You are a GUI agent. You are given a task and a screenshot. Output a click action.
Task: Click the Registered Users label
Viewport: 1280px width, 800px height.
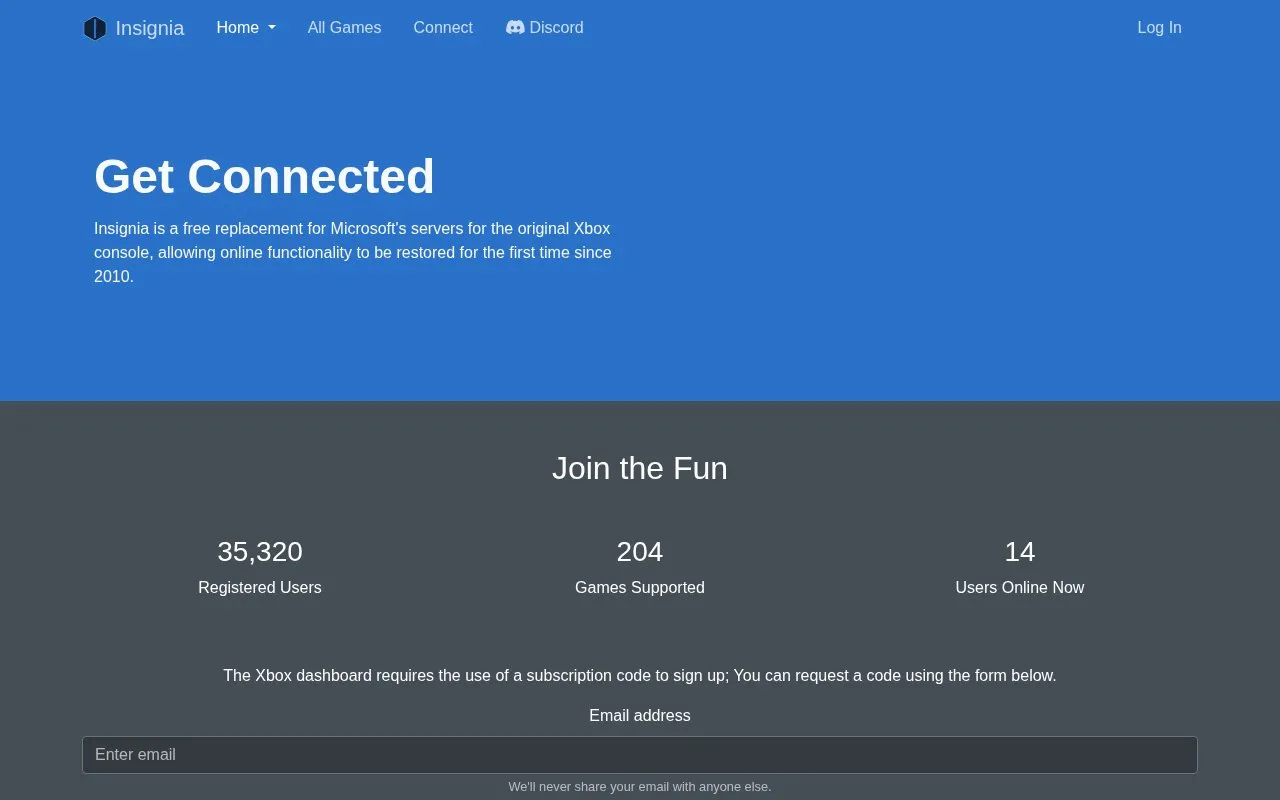click(260, 588)
